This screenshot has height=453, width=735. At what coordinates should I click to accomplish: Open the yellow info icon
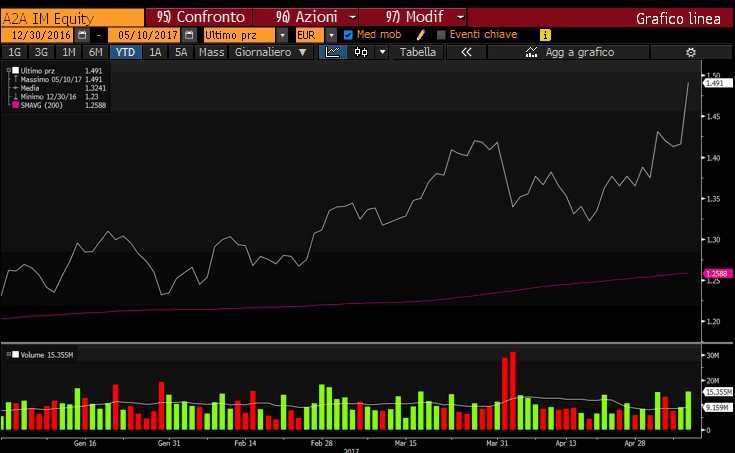click(x=545, y=35)
